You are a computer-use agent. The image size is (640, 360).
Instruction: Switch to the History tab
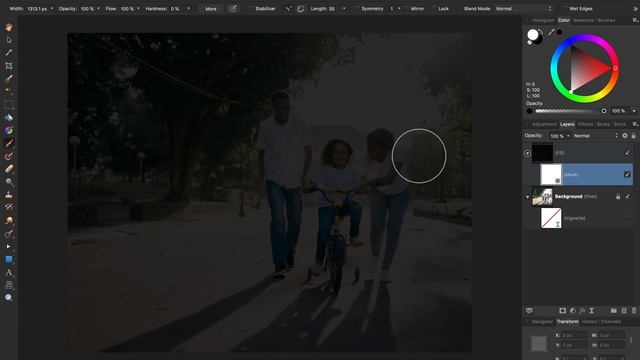(x=589, y=322)
